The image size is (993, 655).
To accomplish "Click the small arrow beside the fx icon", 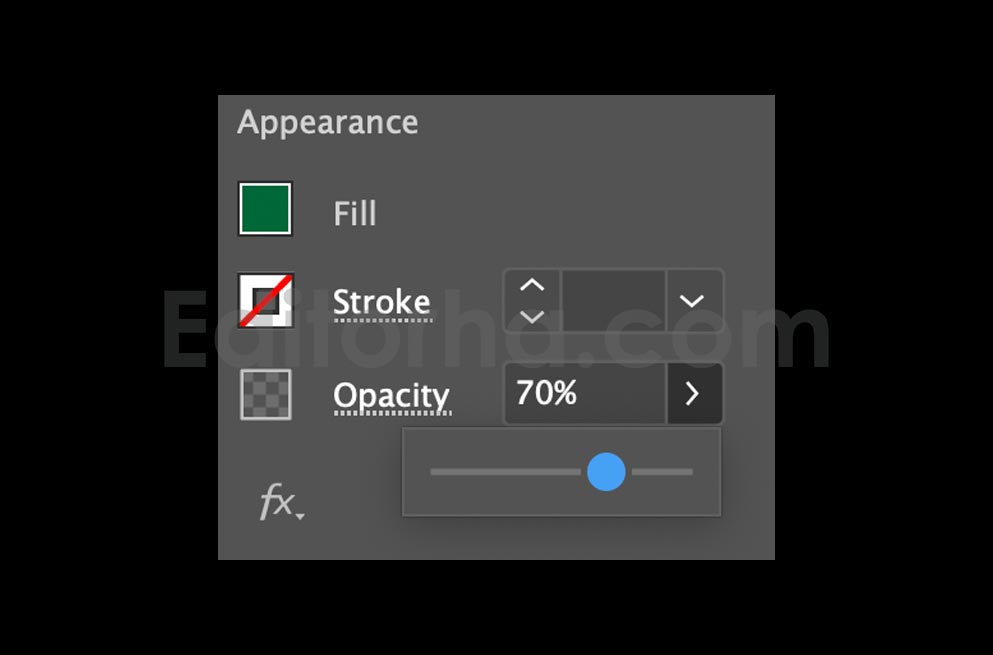I will (x=300, y=517).
